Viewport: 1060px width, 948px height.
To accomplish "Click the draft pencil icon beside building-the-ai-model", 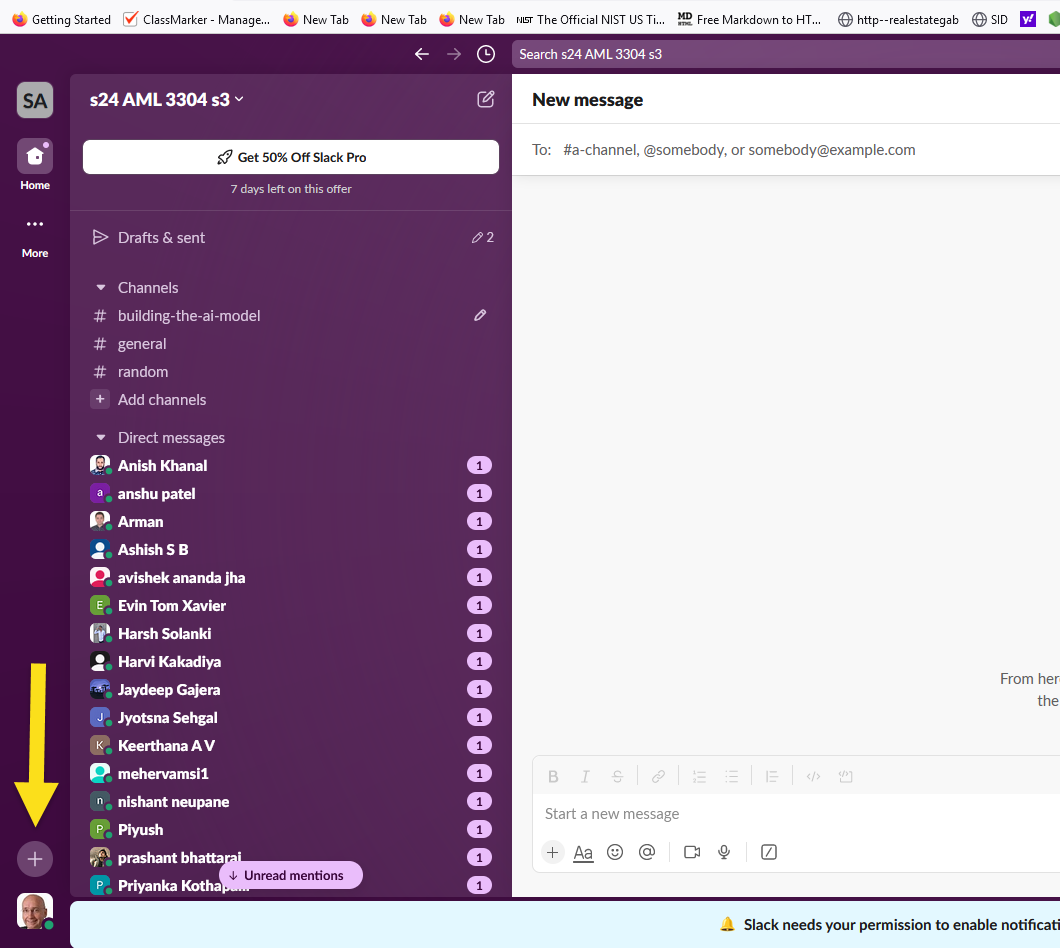I will pyautogui.click(x=480, y=315).
